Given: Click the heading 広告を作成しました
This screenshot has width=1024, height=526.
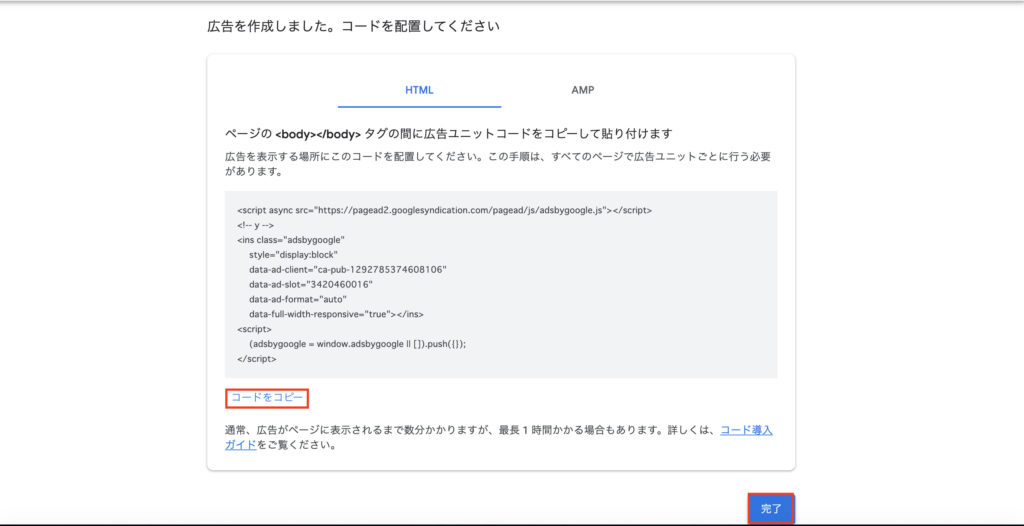Looking at the screenshot, I should [353, 27].
